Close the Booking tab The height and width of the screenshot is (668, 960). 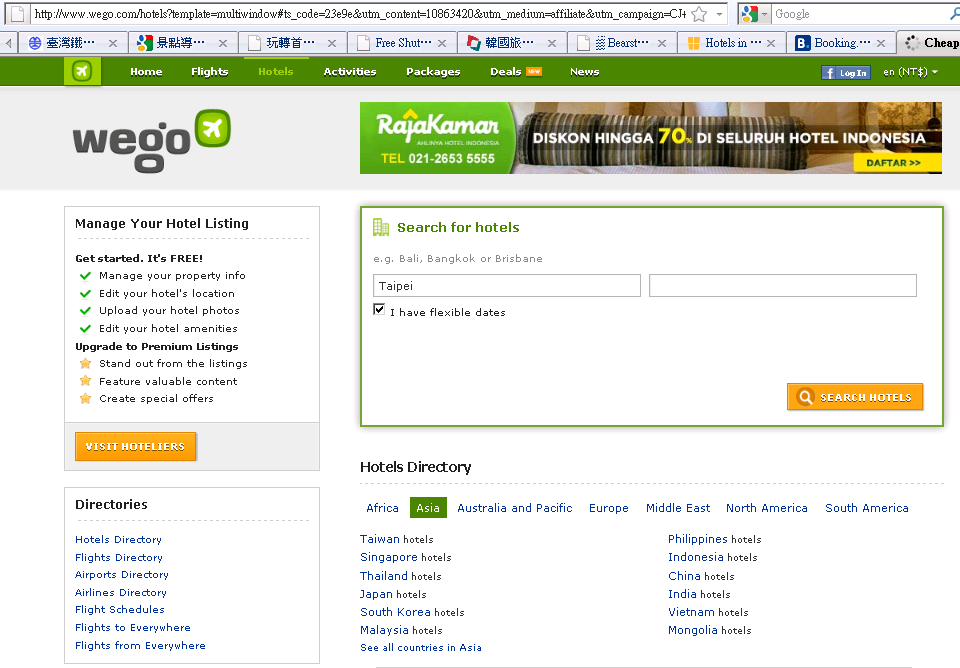(x=881, y=43)
